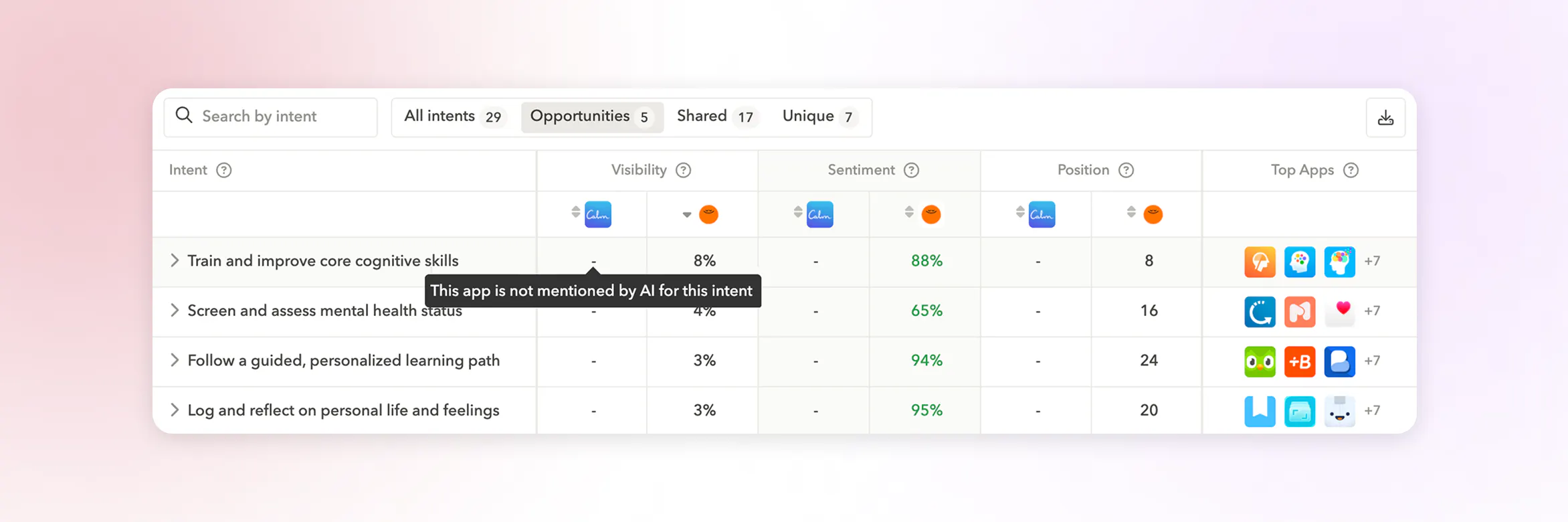This screenshot has width=1568, height=522.
Task: Click the Babbel +B icon
Action: point(1300,361)
